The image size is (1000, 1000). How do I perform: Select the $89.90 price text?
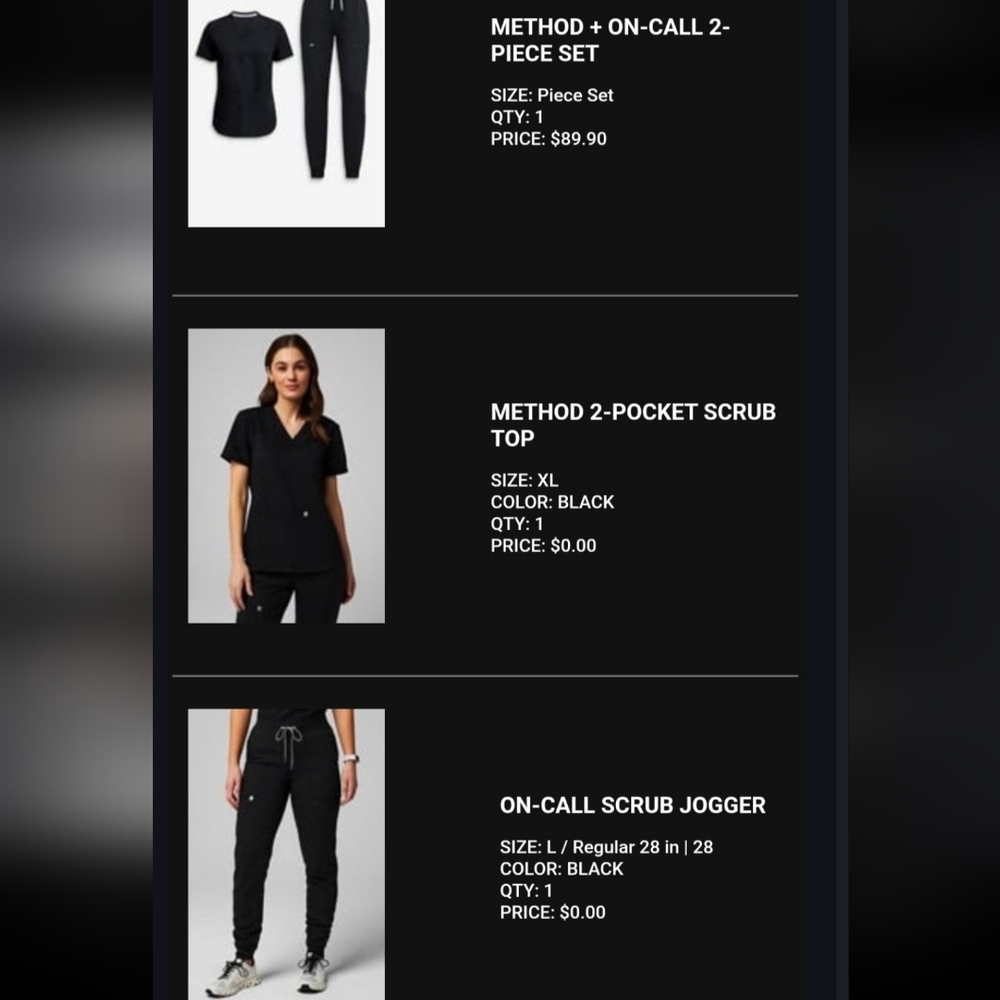[578, 139]
